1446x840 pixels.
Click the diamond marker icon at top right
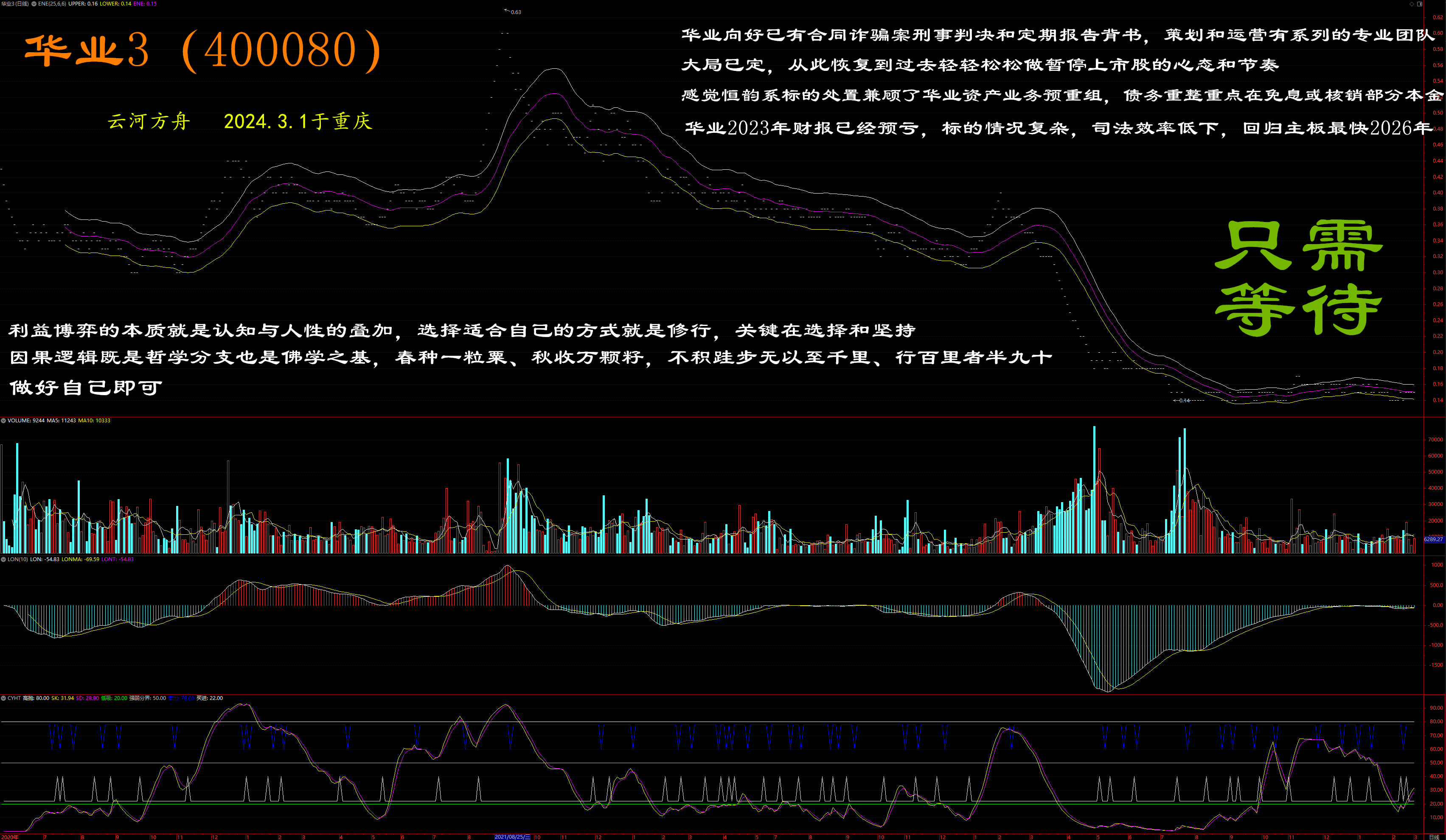tap(1412, 4)
